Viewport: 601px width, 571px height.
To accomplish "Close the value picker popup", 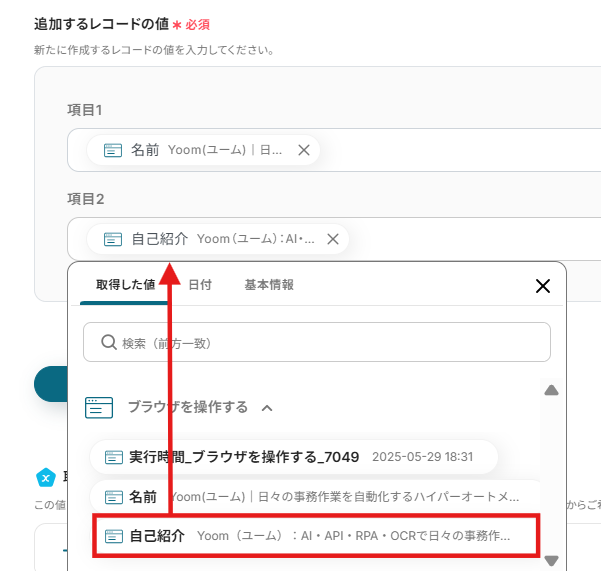I will [543, 286].
